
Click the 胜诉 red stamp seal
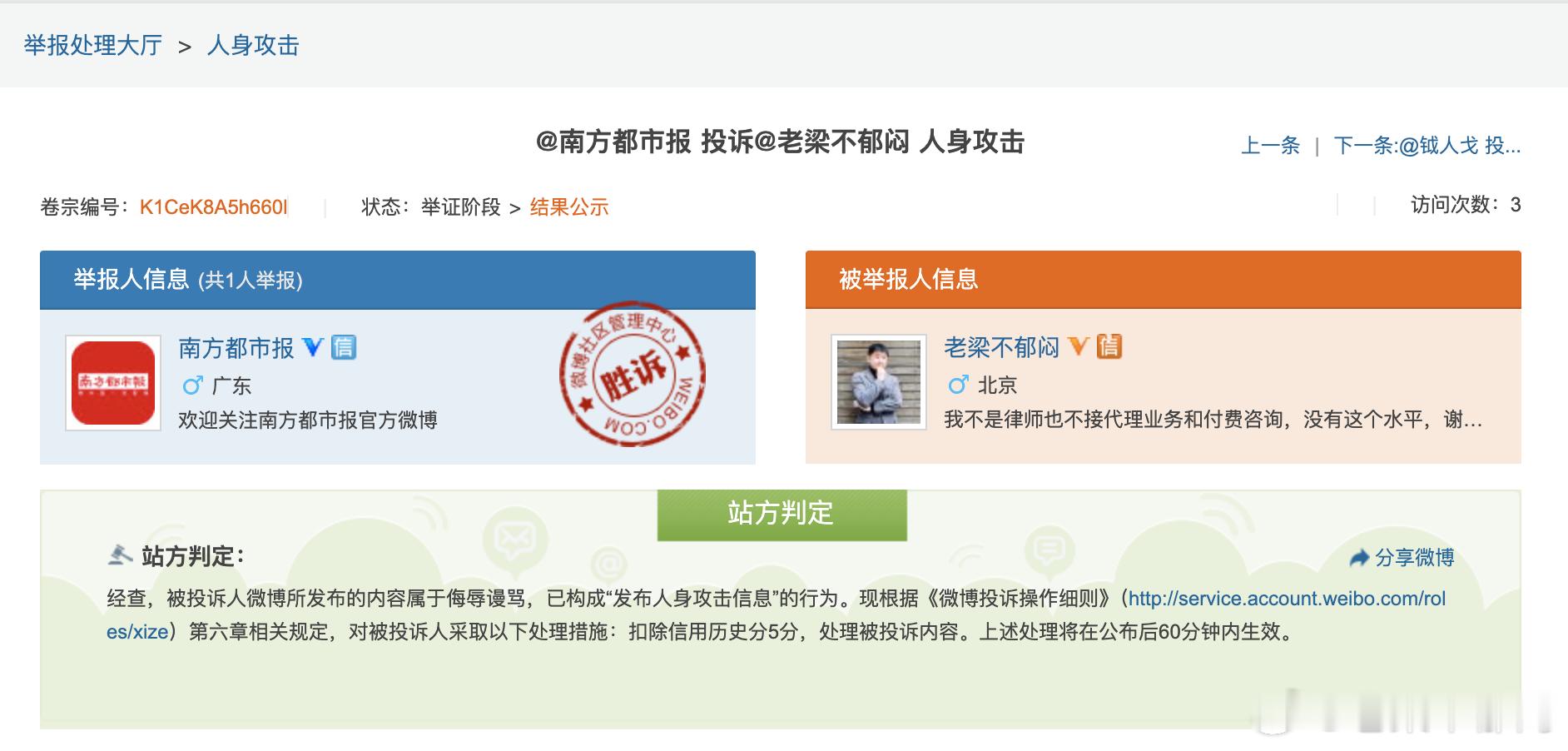[633, 374]
